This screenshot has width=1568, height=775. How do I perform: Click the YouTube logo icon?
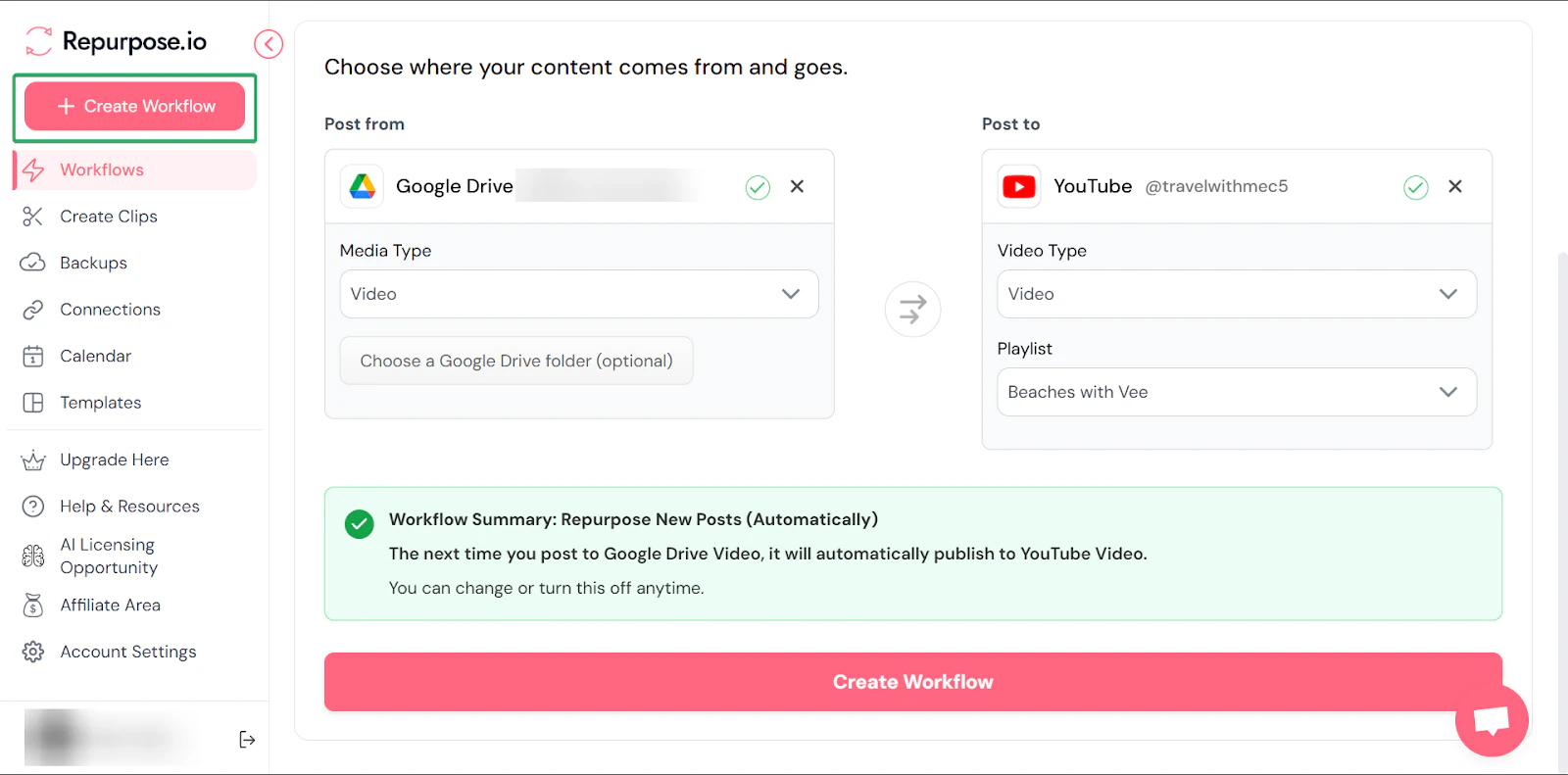pos(1019,186)
